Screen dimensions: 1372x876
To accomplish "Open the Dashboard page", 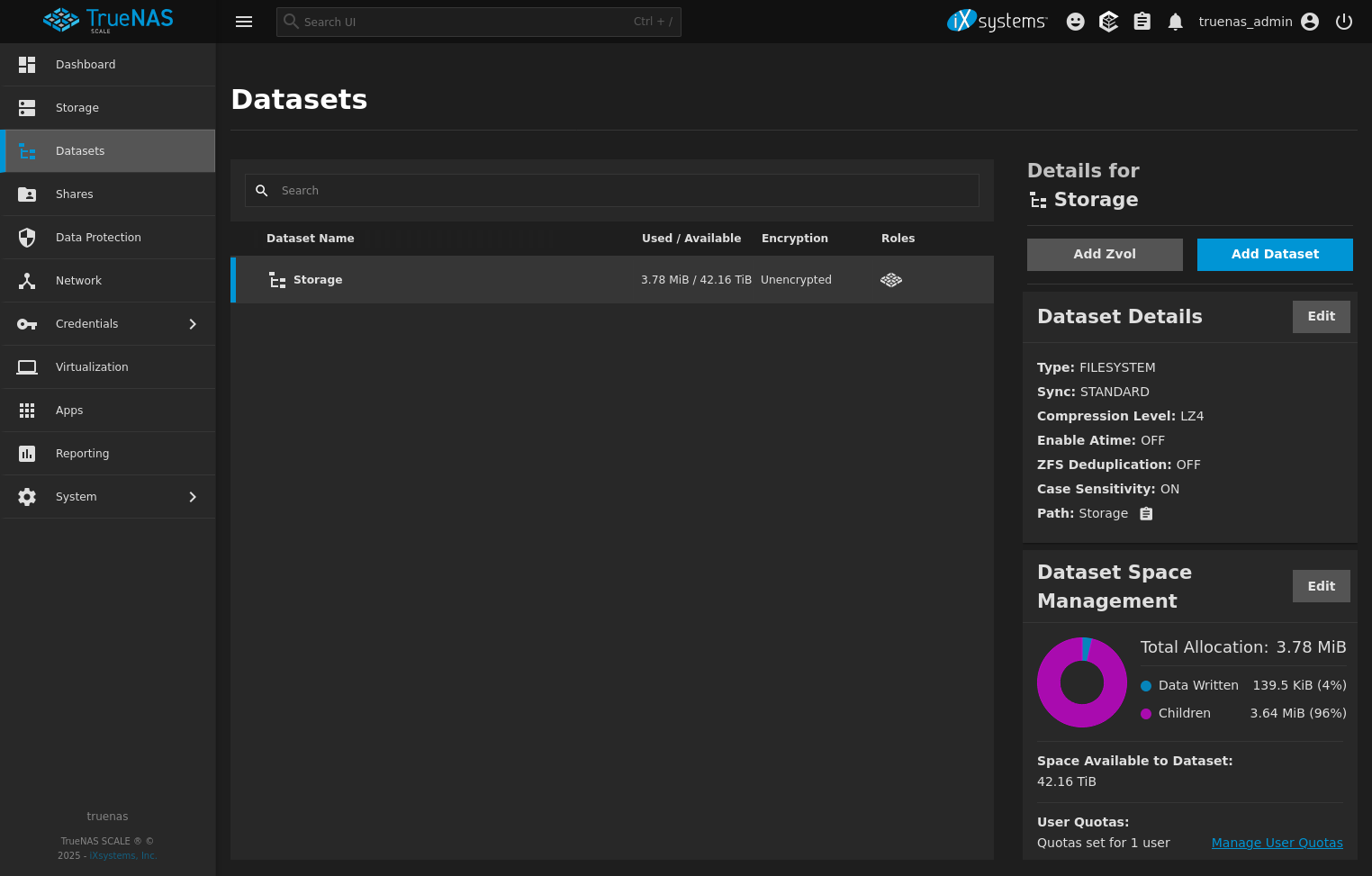I will (x=86, y=65).
